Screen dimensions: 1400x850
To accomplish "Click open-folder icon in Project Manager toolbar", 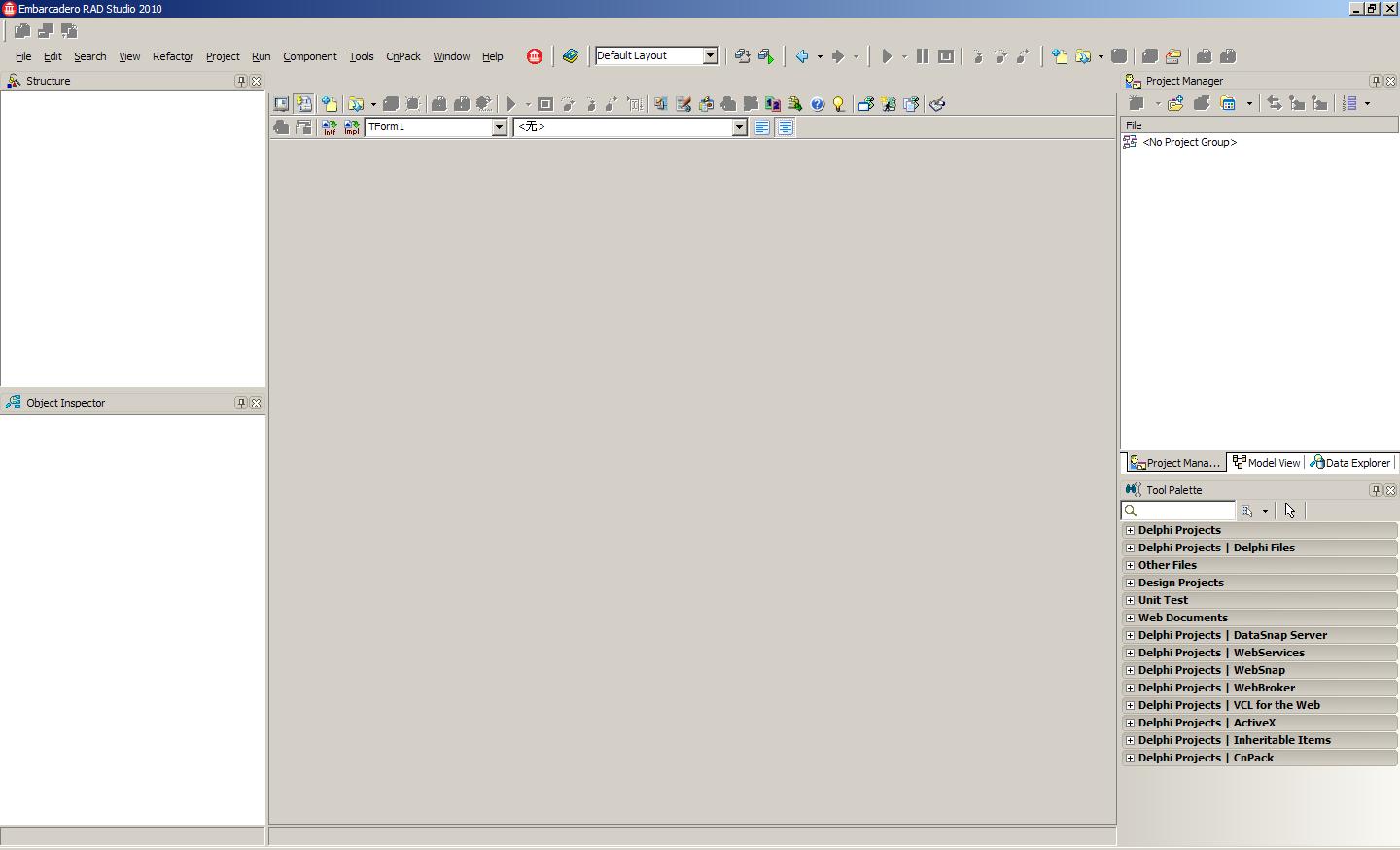I will tap(1176, 103).
